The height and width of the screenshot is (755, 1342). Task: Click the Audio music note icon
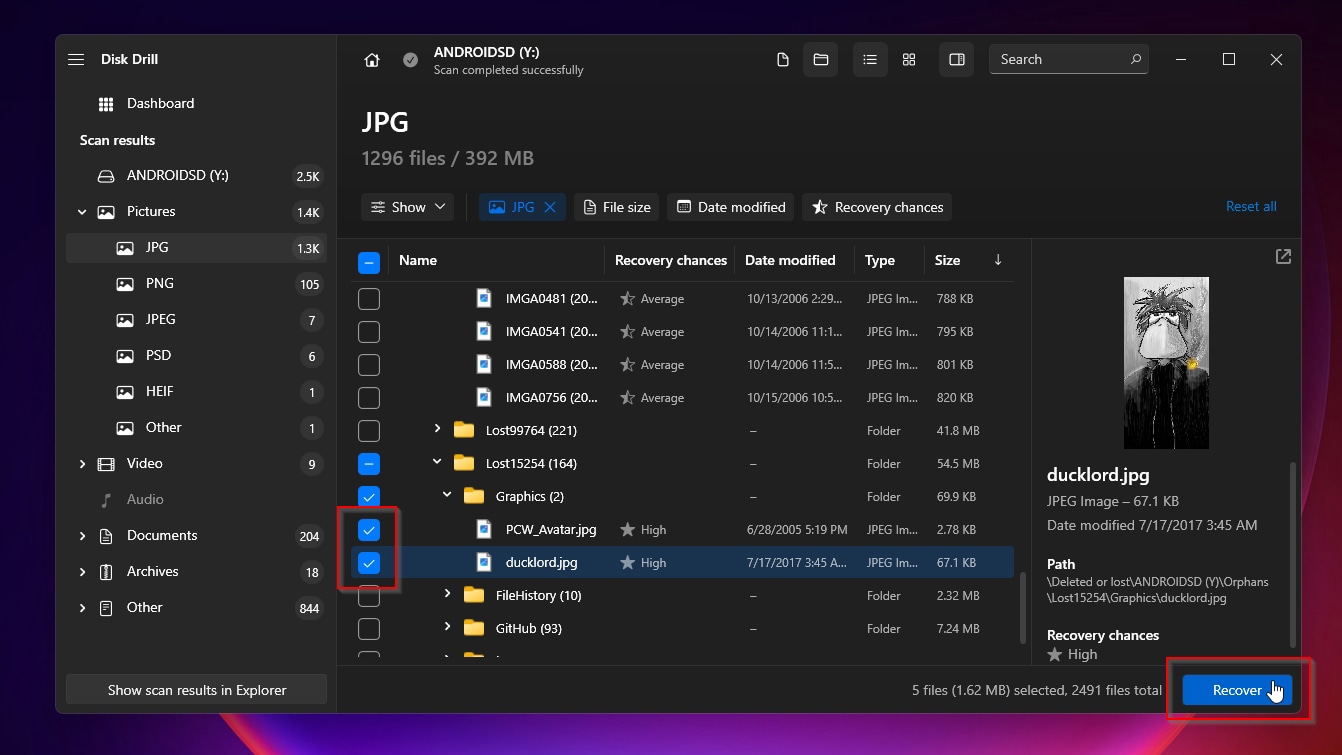106,500
